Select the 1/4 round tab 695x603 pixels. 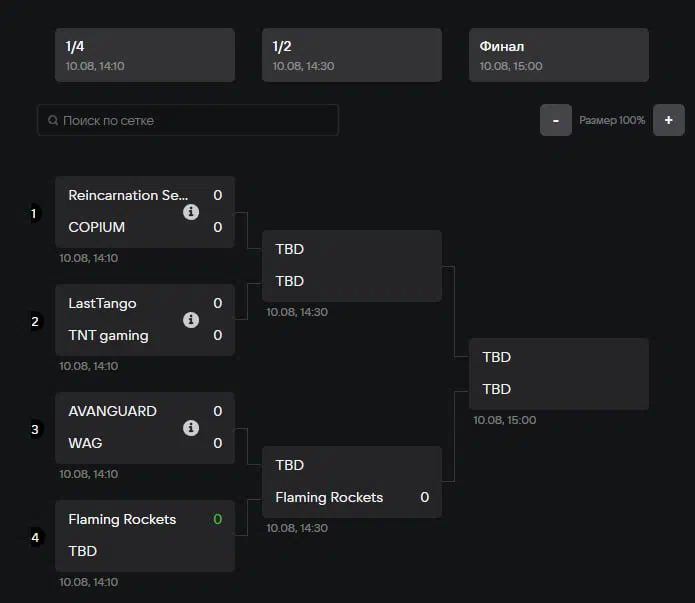(x=145, y=55)
